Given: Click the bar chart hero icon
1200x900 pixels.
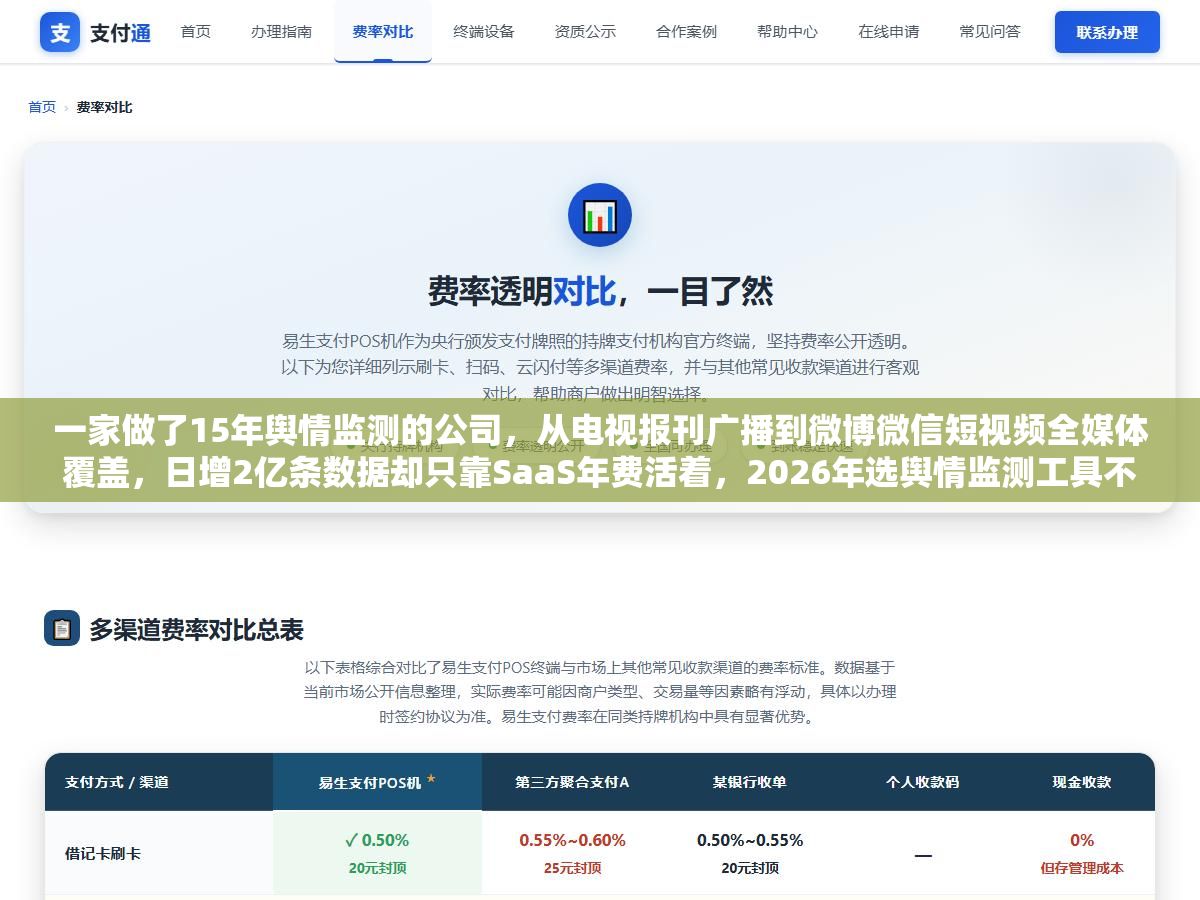Looking at the screenshot, I should [x=600, y=215].
